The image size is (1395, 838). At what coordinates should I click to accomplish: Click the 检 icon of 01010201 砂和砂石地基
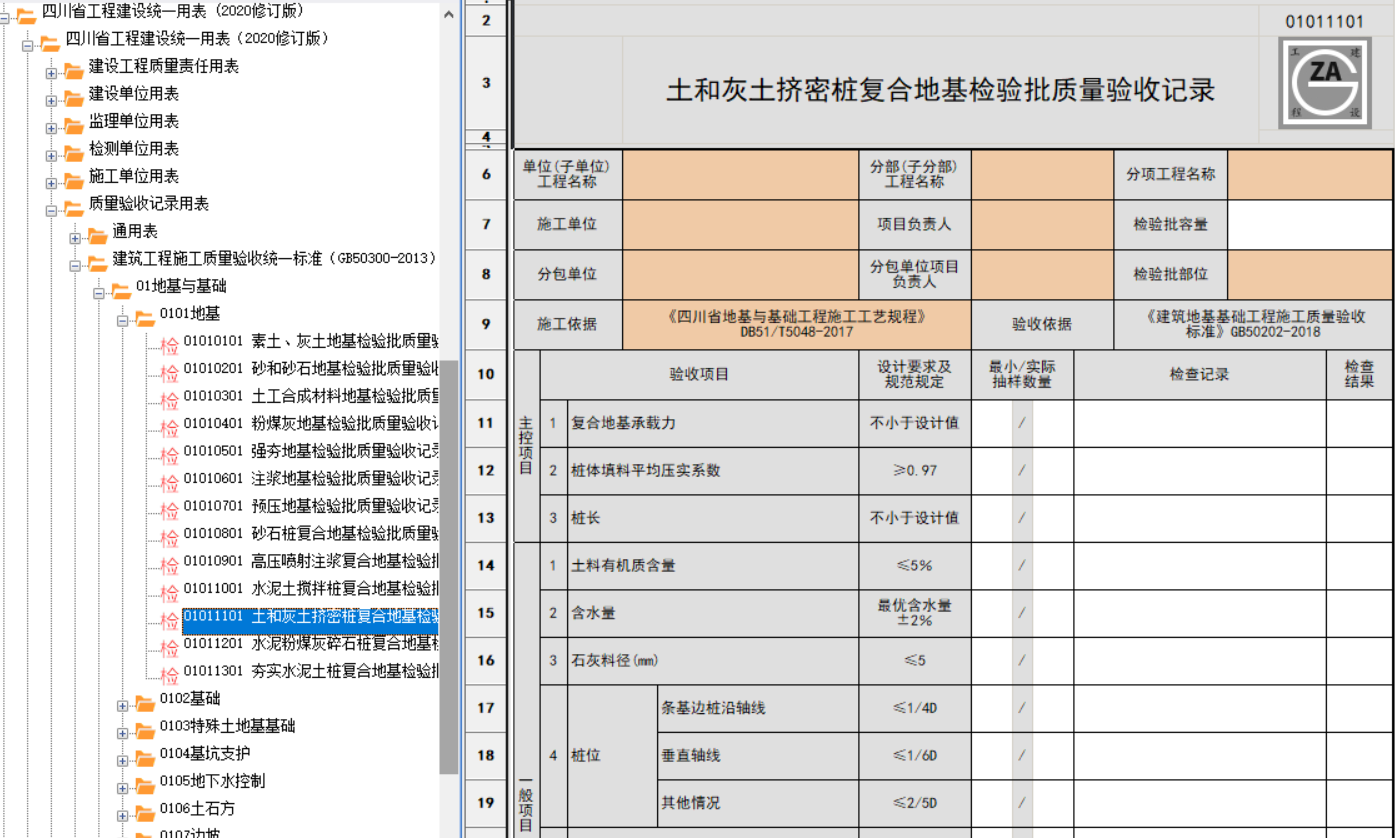pos(169,372)
